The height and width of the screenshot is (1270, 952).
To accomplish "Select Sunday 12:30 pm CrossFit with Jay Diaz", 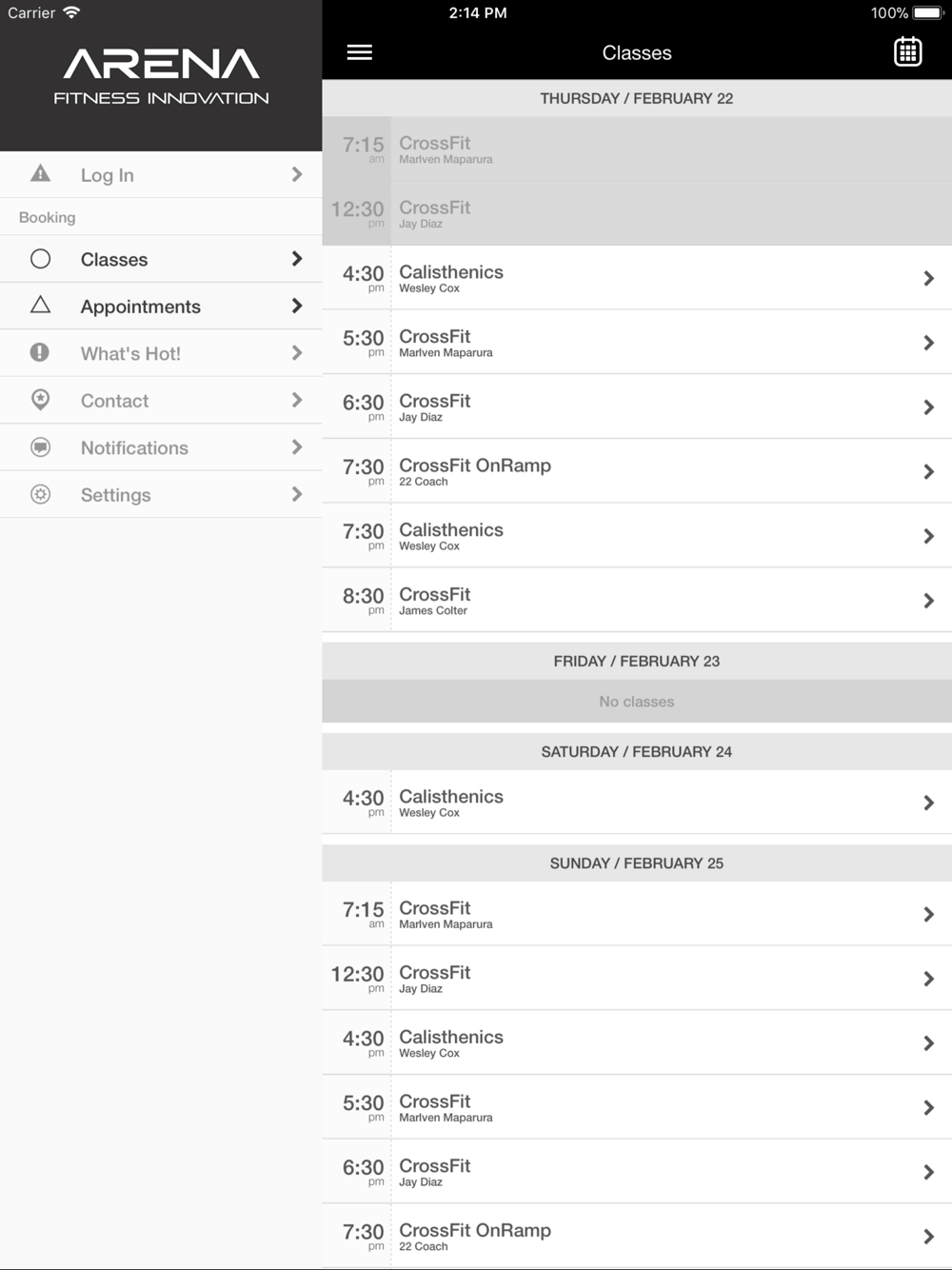I will [x=637, y=978].
